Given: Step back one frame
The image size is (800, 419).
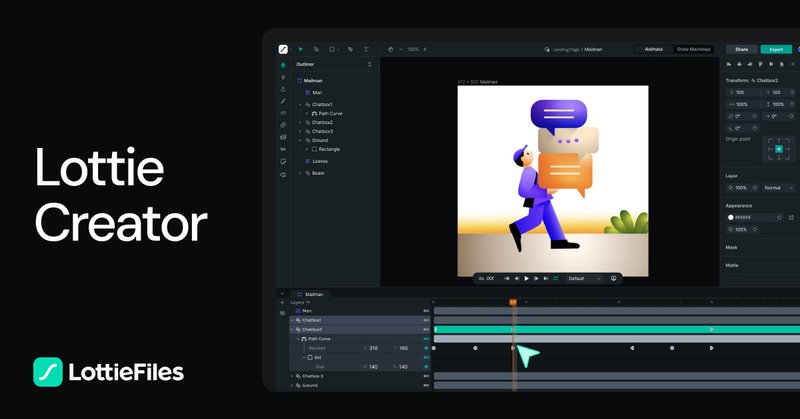Looking at the screenshot, I should tap(516, 279).
